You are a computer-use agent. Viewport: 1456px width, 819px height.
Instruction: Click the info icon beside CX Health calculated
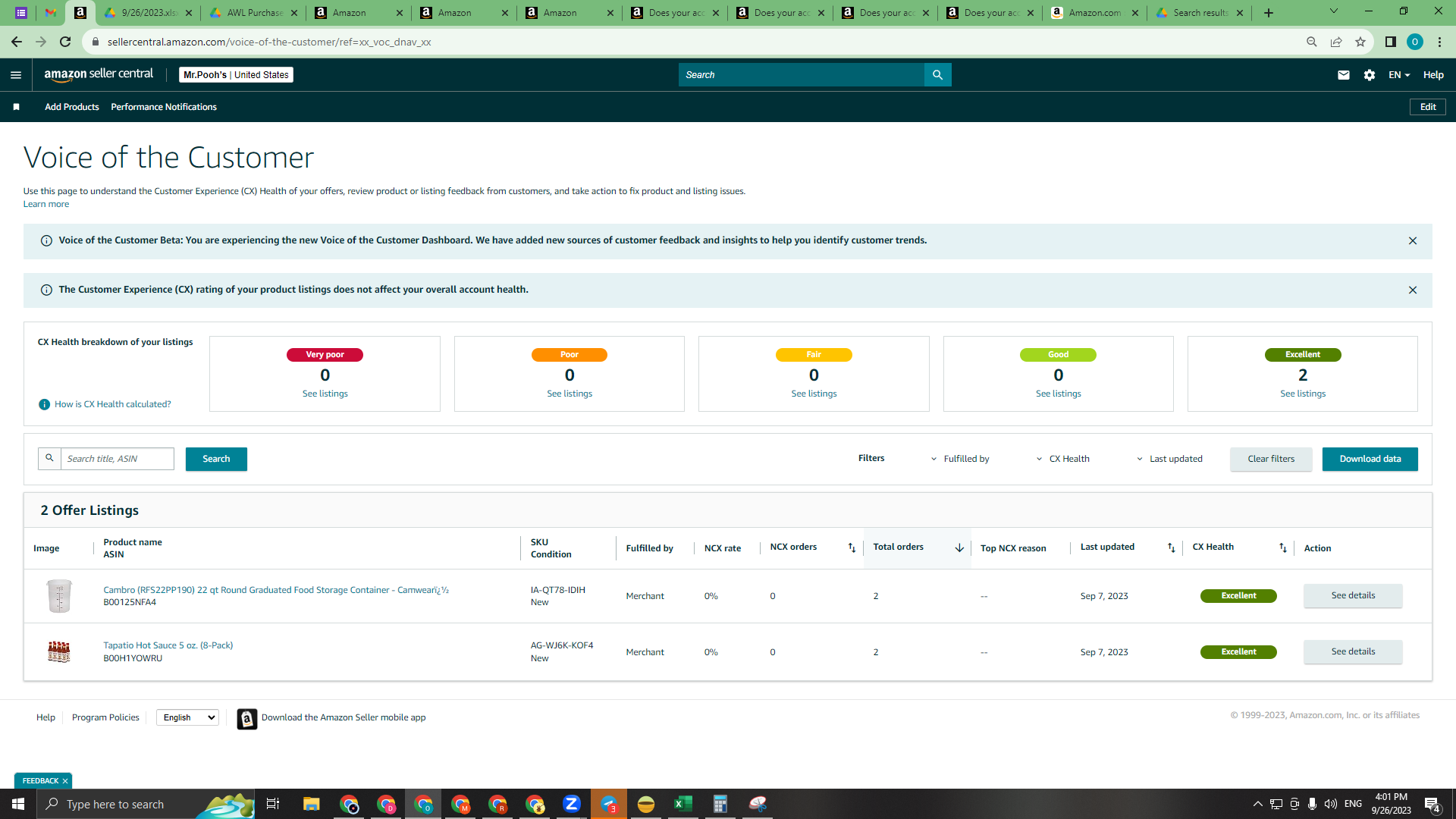coord(45,405)
